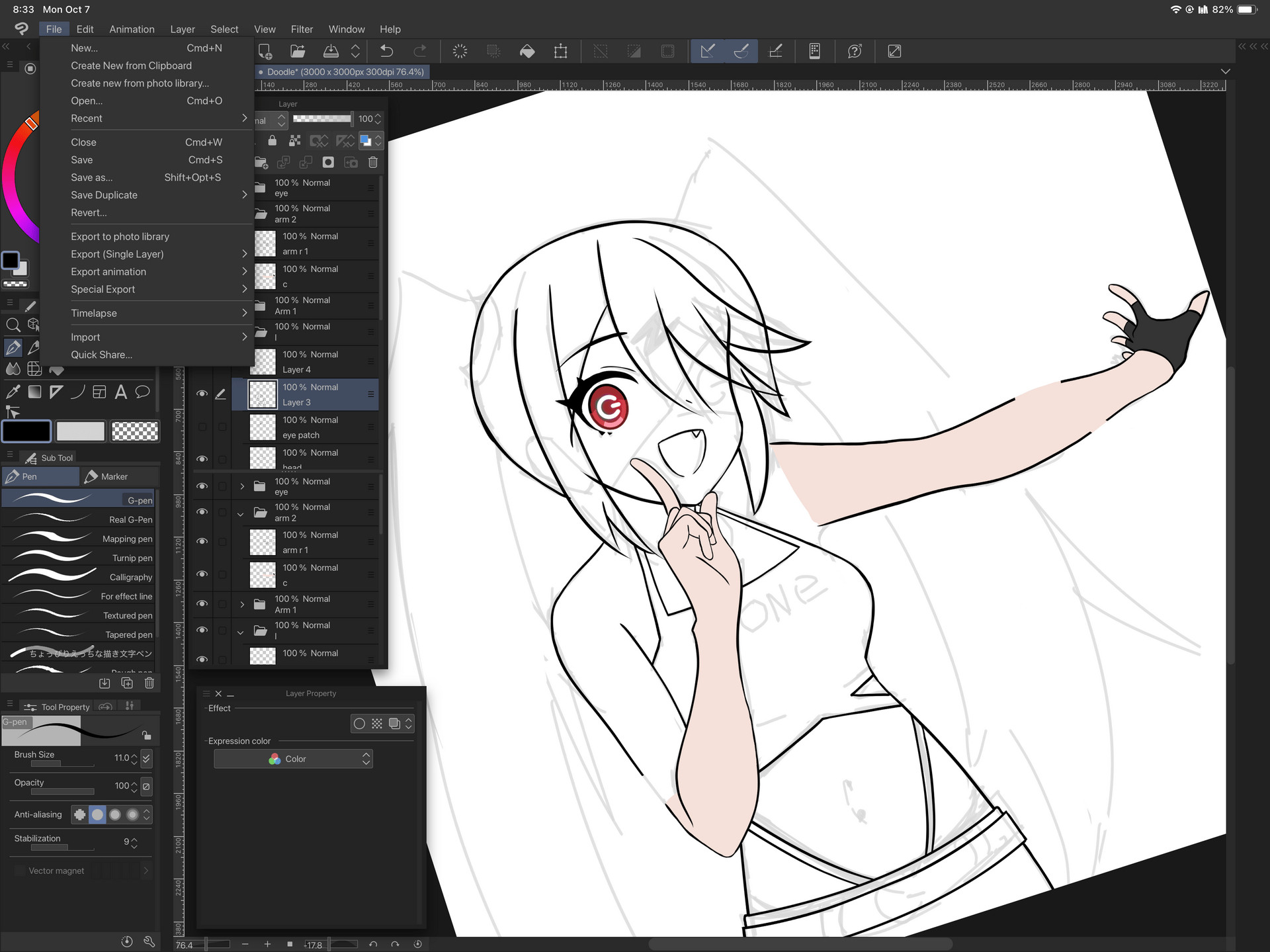
Task: Click the Open file folder icon
Action: coord(298,51)
